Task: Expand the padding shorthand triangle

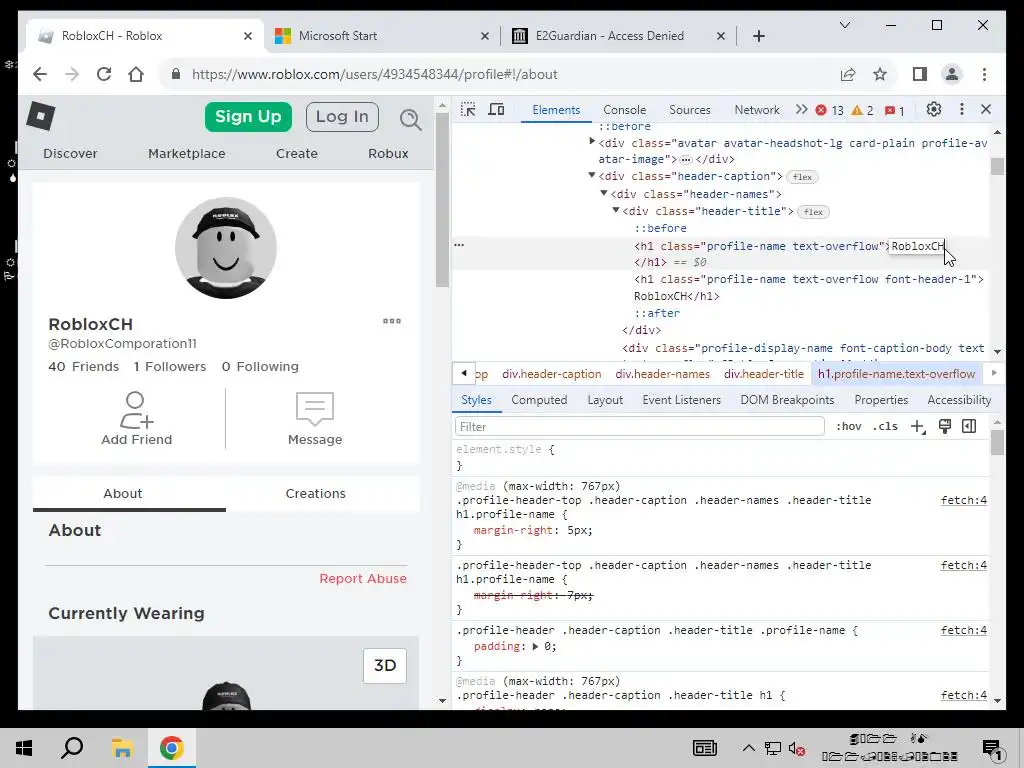Action: click(x=535, y=647)
